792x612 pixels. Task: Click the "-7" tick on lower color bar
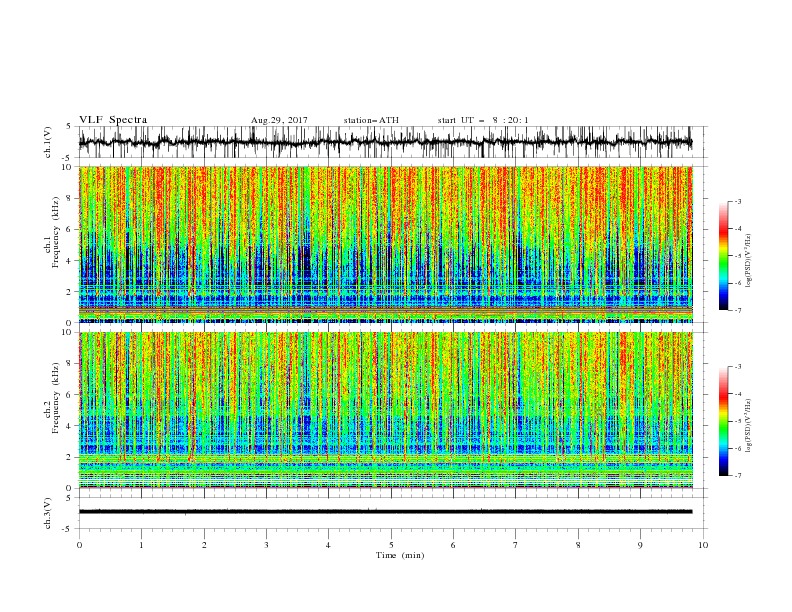tap(737, 475)
